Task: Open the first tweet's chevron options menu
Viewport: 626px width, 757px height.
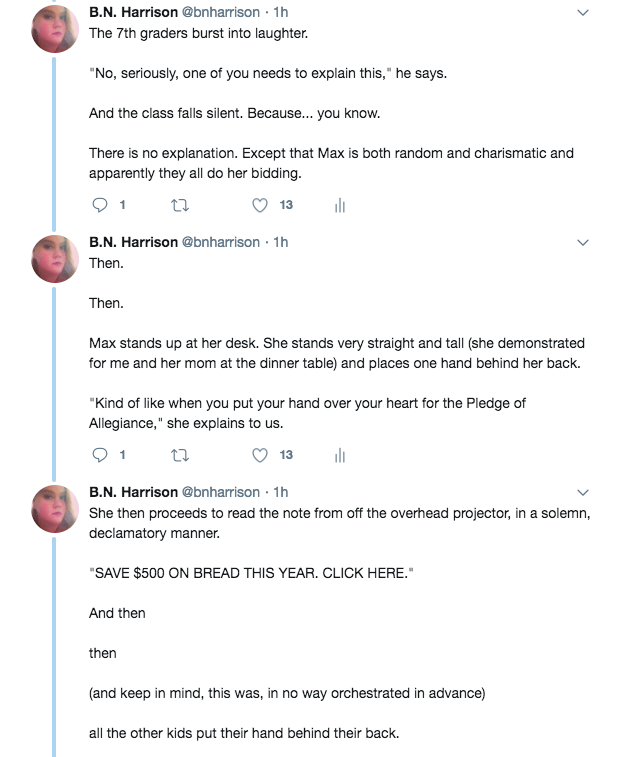Action: tap(584, 13)
